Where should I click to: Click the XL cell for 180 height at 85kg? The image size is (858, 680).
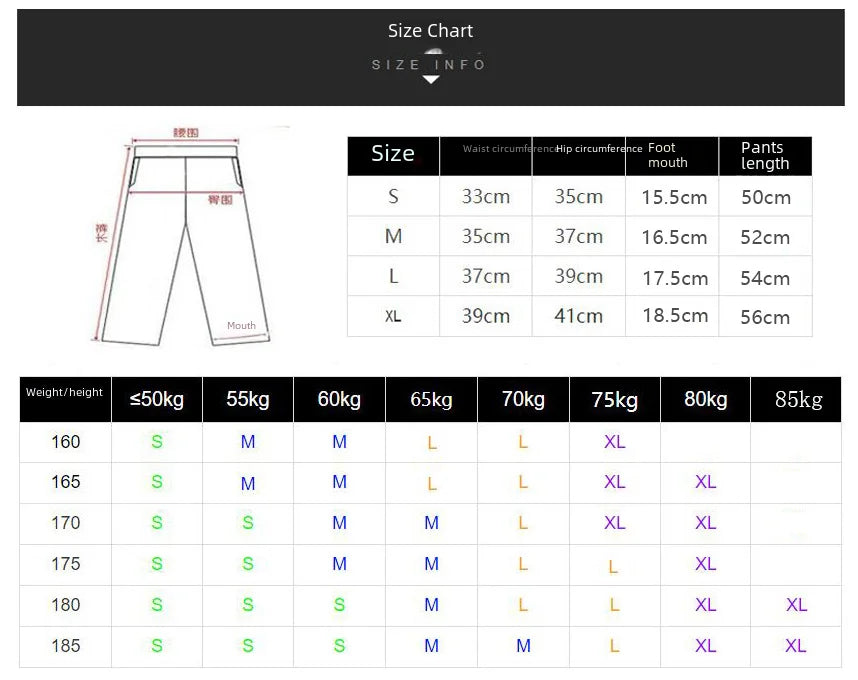click(796, 605)
